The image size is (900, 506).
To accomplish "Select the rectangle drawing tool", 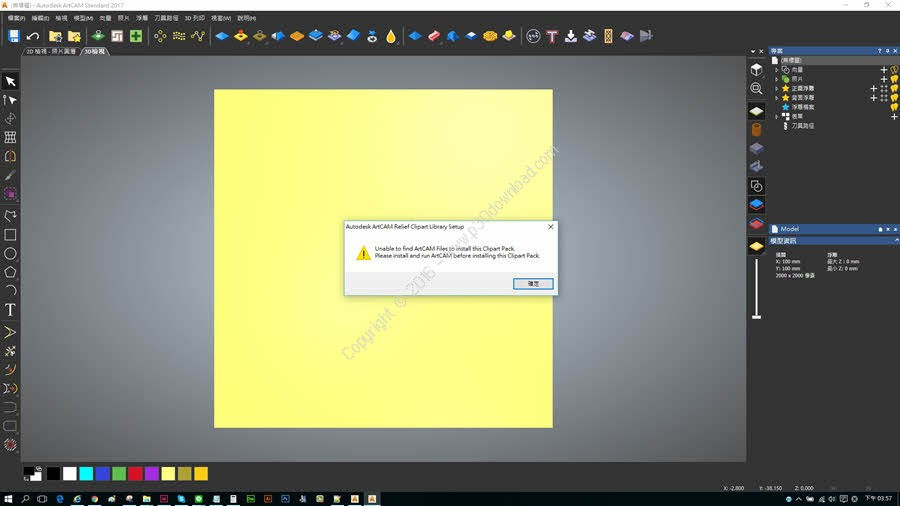I will 10,235.
